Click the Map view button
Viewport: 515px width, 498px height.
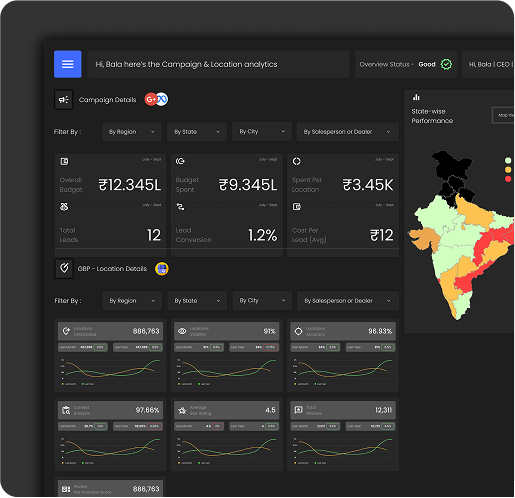503,115
